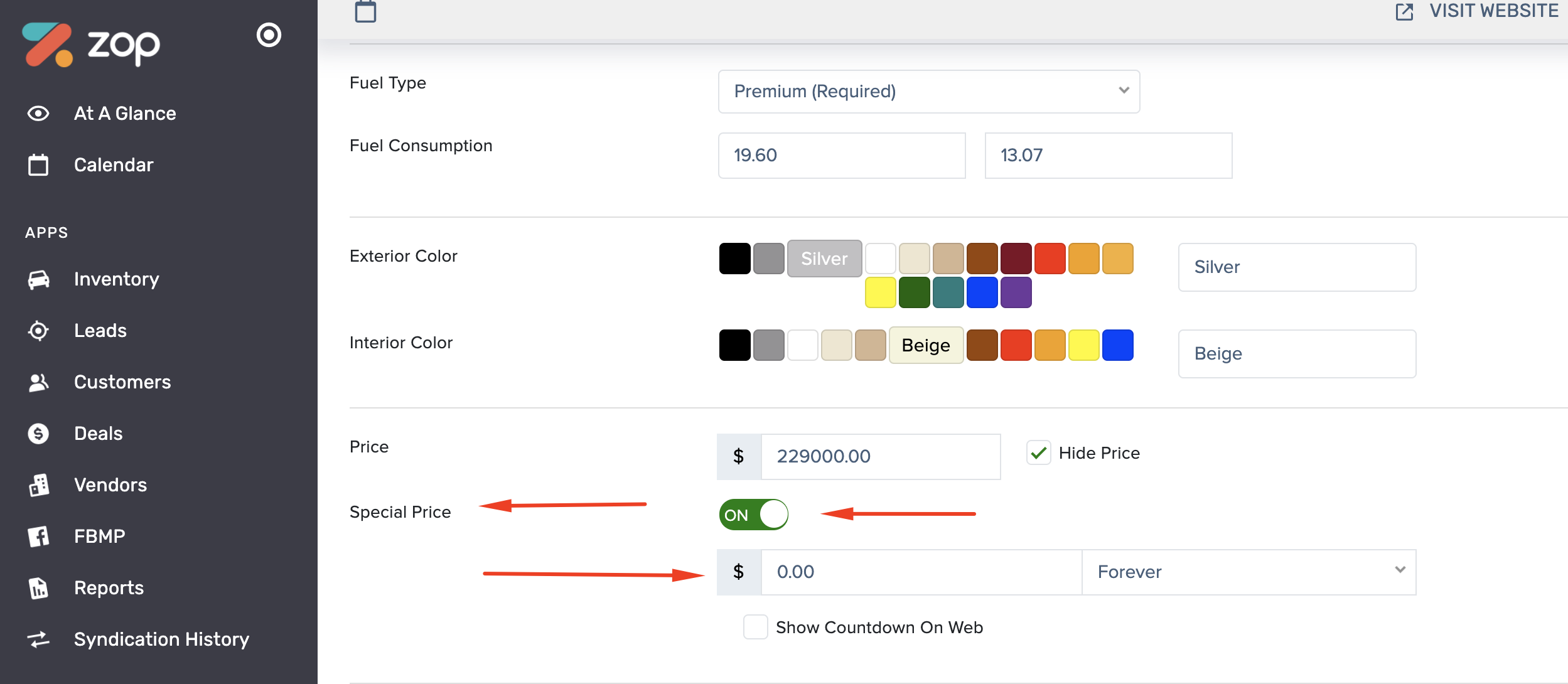
Task: Open At A Glance menu item
Action: pyautogui.click(x=125, y=114)
